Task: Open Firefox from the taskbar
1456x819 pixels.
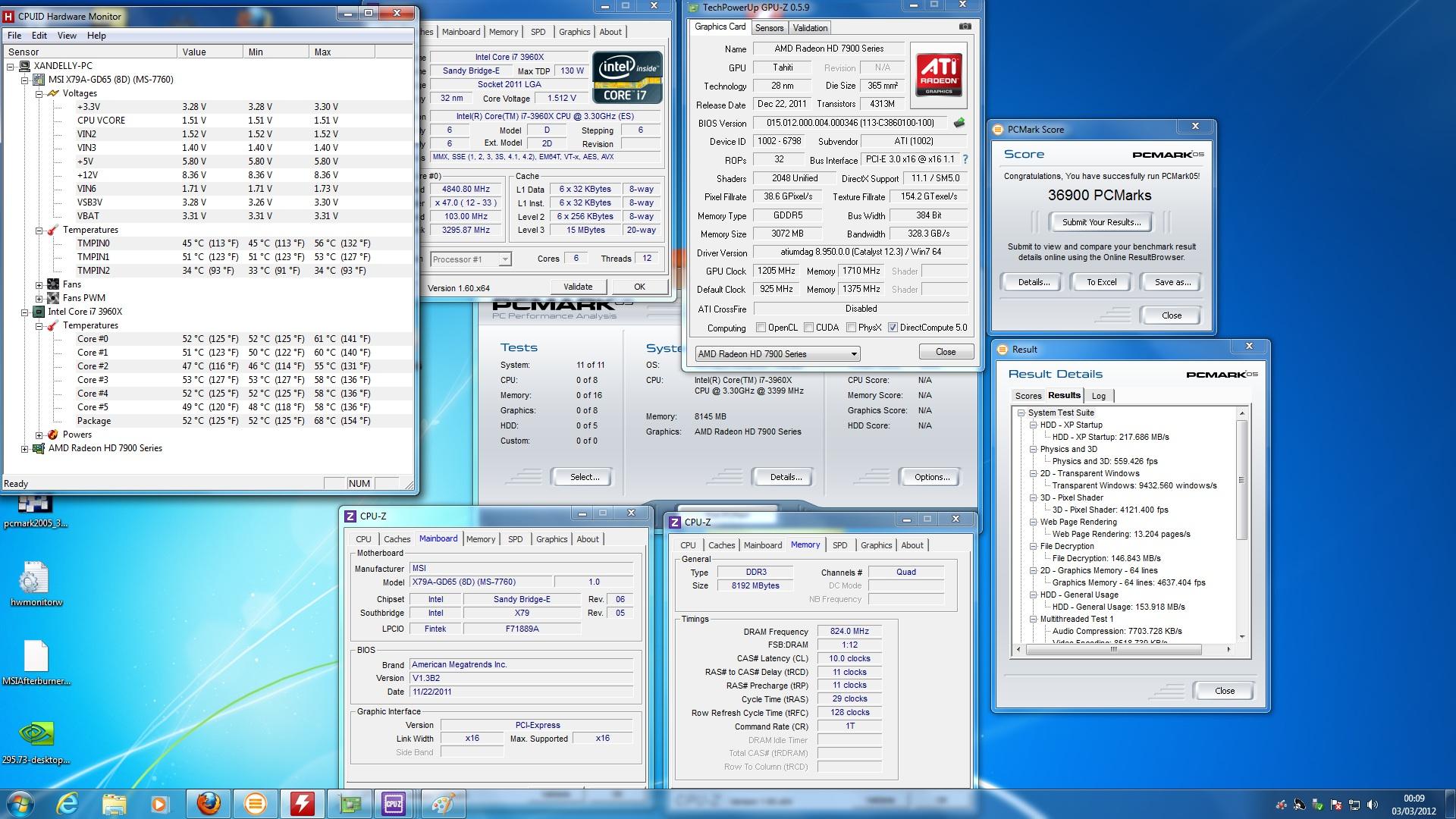Action: [209, 804]
